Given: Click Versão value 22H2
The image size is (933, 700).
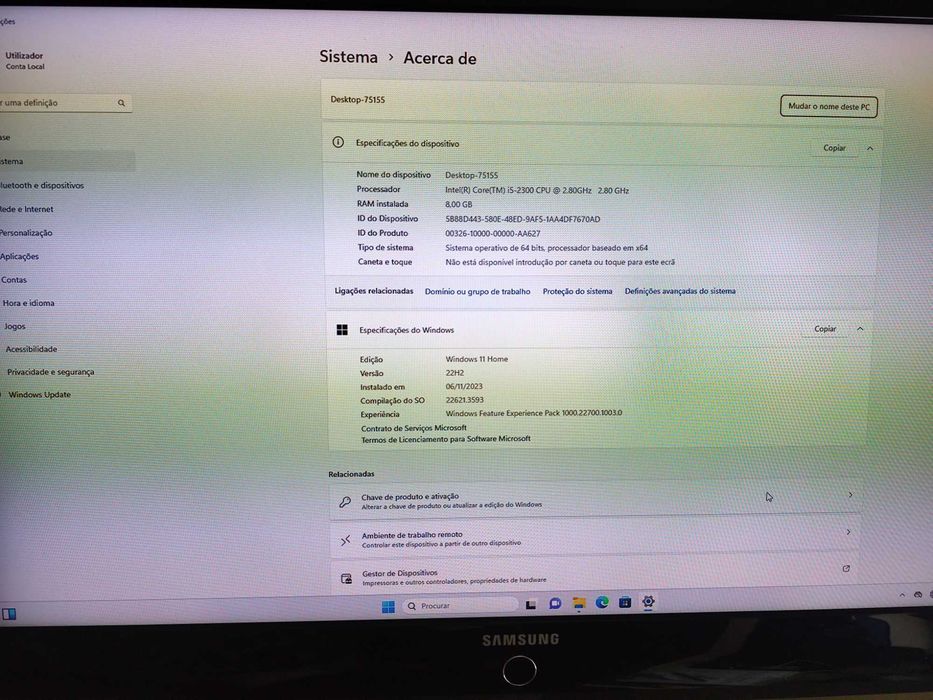Looking at the screenshot, I should 455,373.
